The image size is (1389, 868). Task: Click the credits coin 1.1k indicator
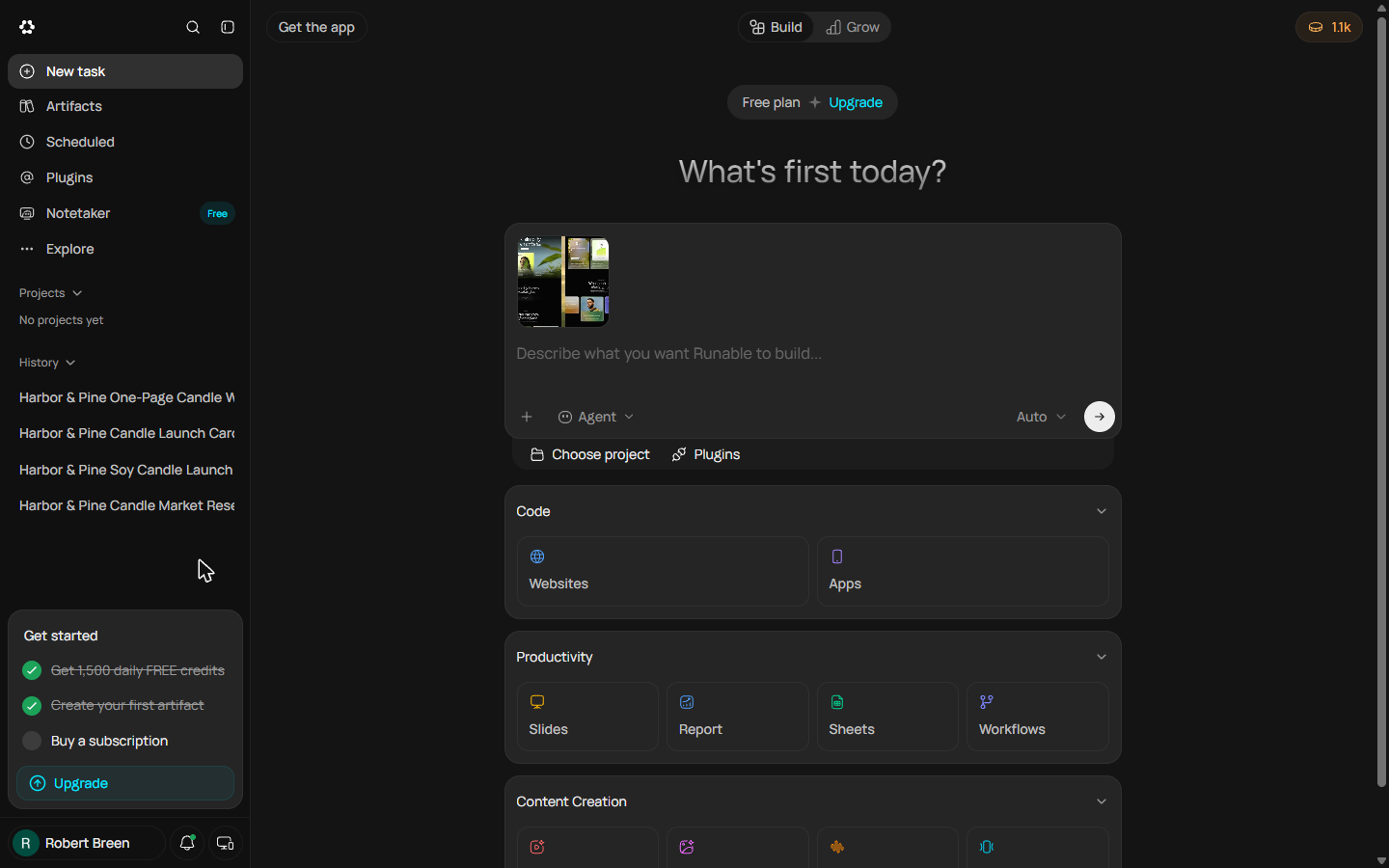pyautogui.click(x=1329, y=27)
